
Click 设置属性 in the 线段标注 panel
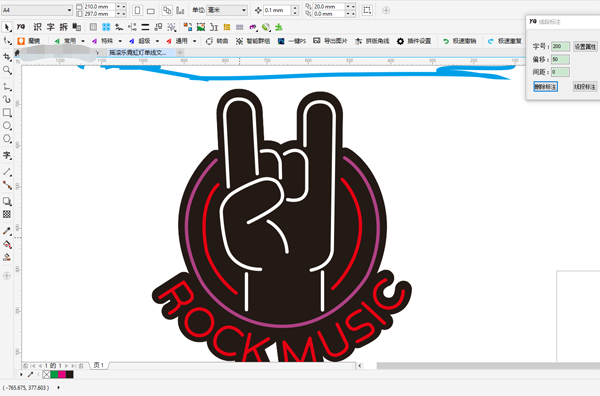tap(585, 47)
